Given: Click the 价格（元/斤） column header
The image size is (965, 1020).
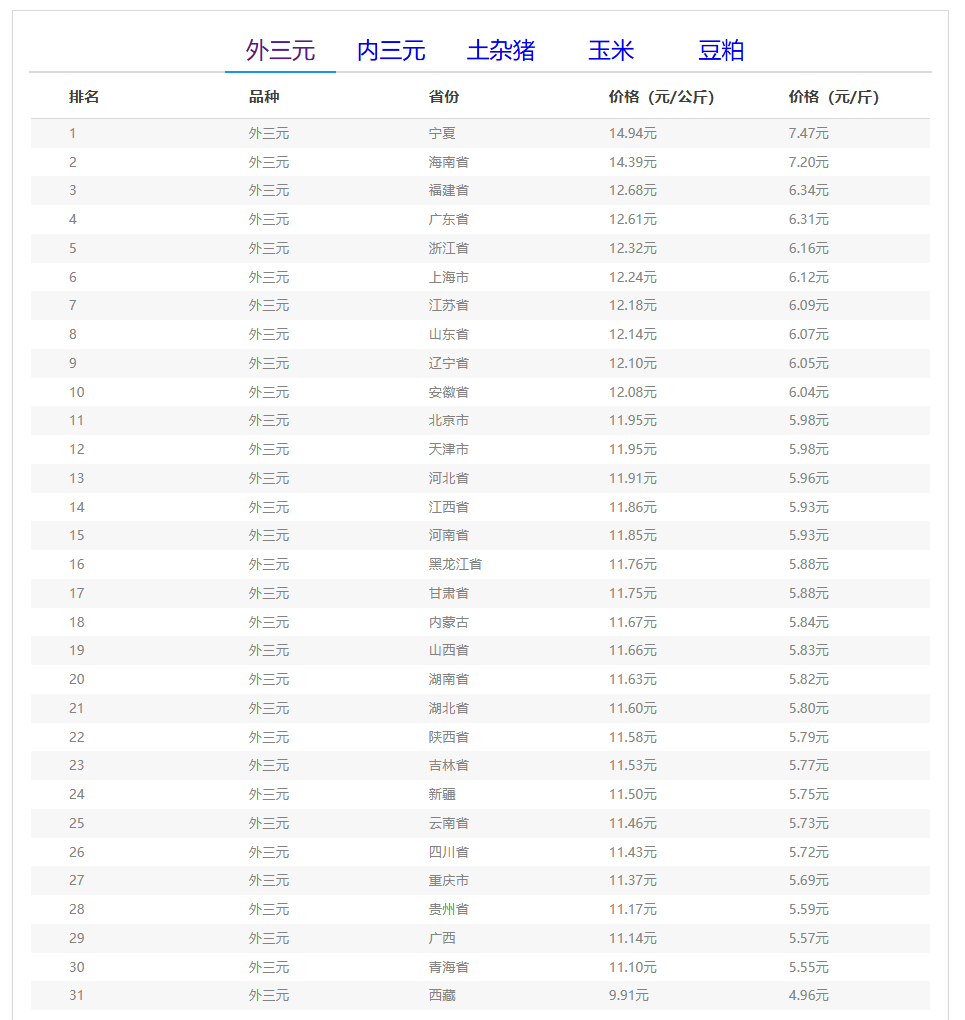Looking at the screenshot, I should coord(834,97).
